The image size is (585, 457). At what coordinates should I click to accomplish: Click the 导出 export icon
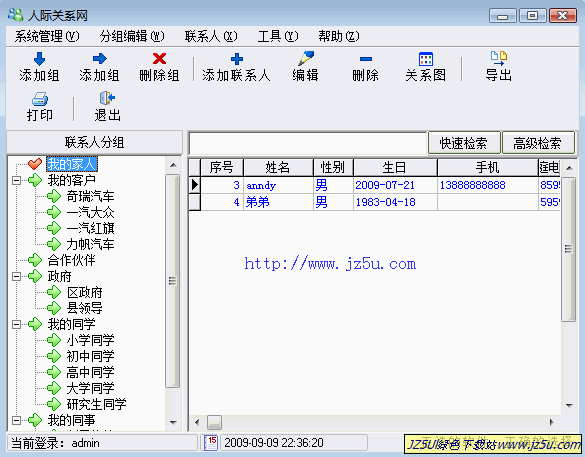point(499,59)
